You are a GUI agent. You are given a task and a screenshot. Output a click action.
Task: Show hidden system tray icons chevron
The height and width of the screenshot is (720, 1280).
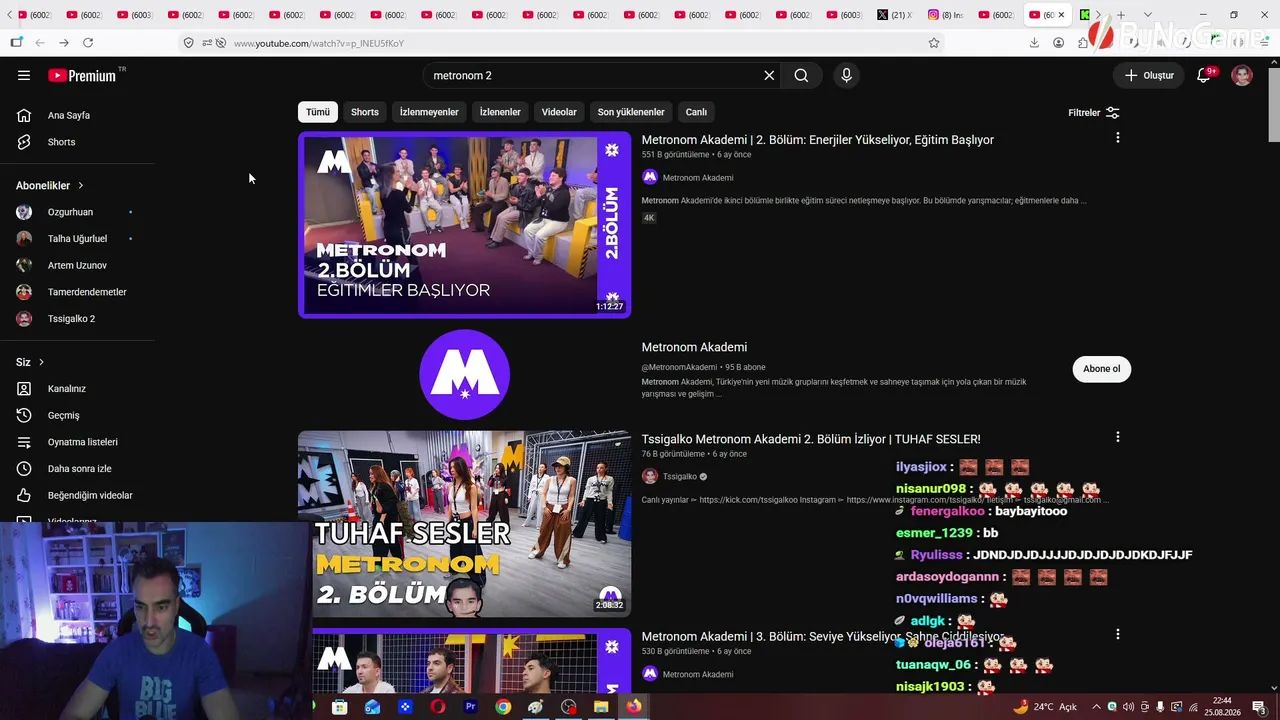(x=1096, y=707)
